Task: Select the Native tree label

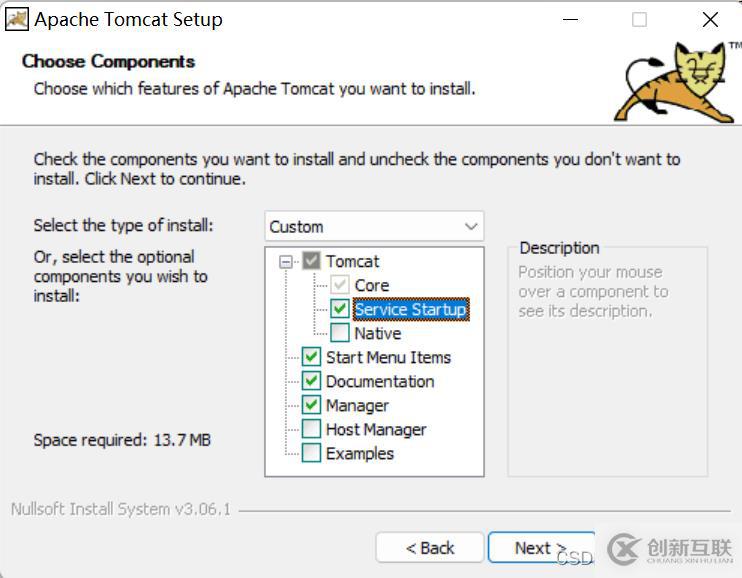Action: tap(378, 333)
